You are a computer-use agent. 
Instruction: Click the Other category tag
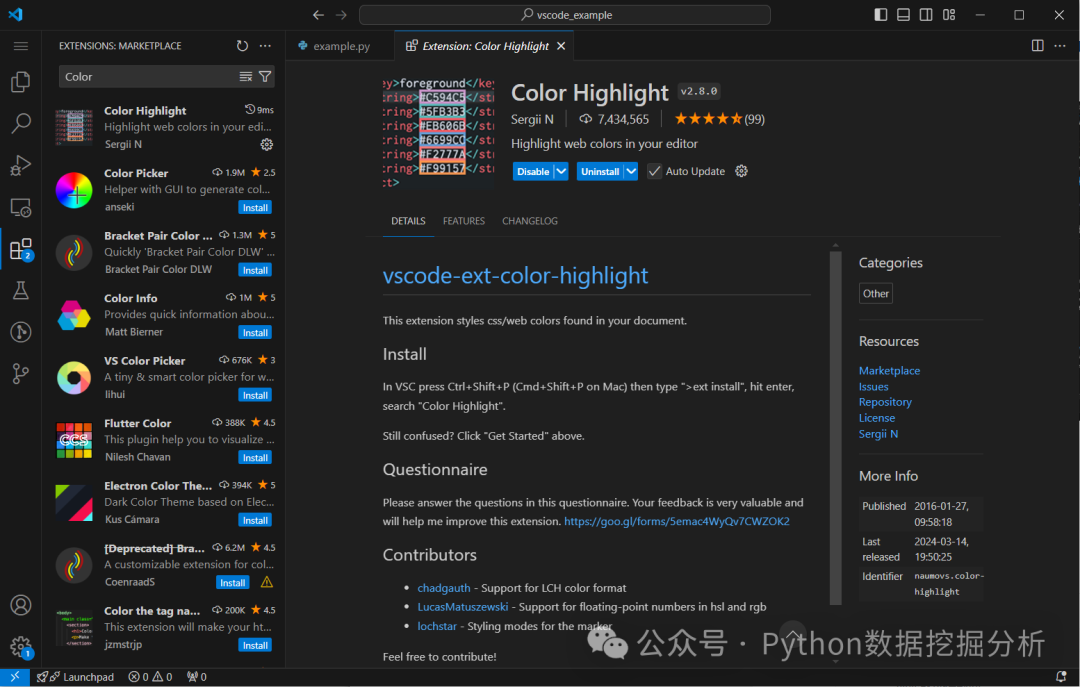875,294
